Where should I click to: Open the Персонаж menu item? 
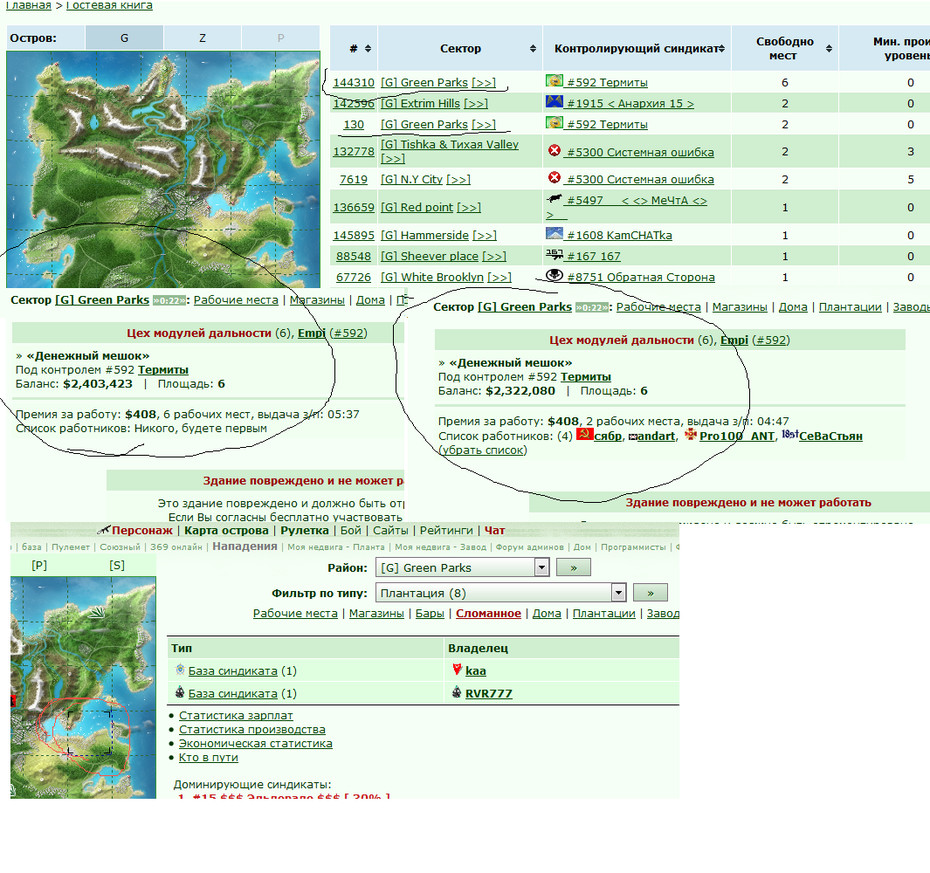pos(142,530)
